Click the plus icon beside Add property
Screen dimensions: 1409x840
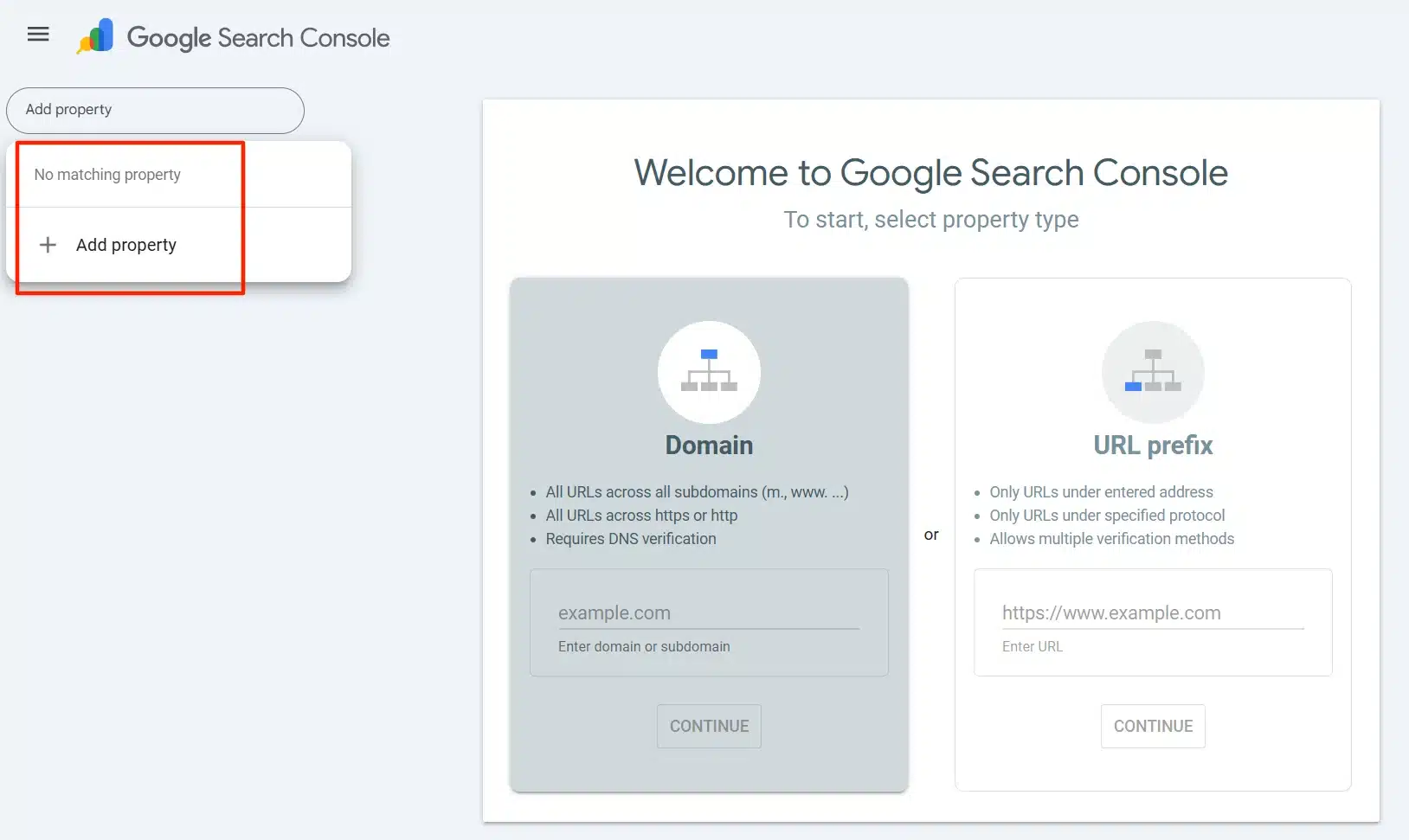tap(48, 245)
